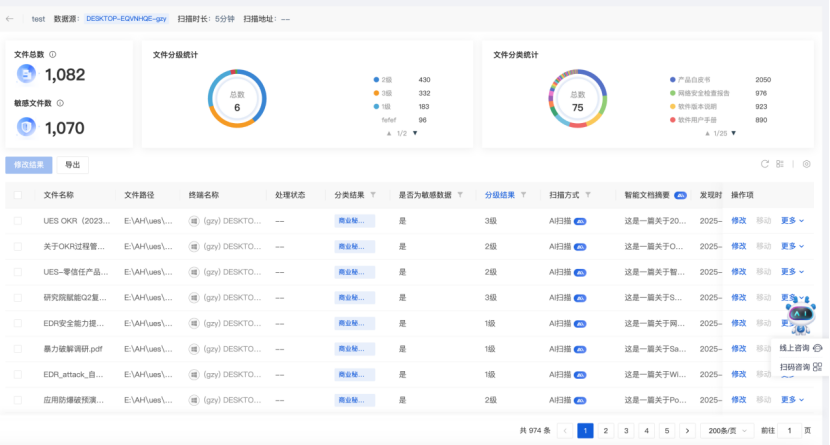The image size is (830, 445).
Task: Go to page 5
Action: (x=667, y=431)
